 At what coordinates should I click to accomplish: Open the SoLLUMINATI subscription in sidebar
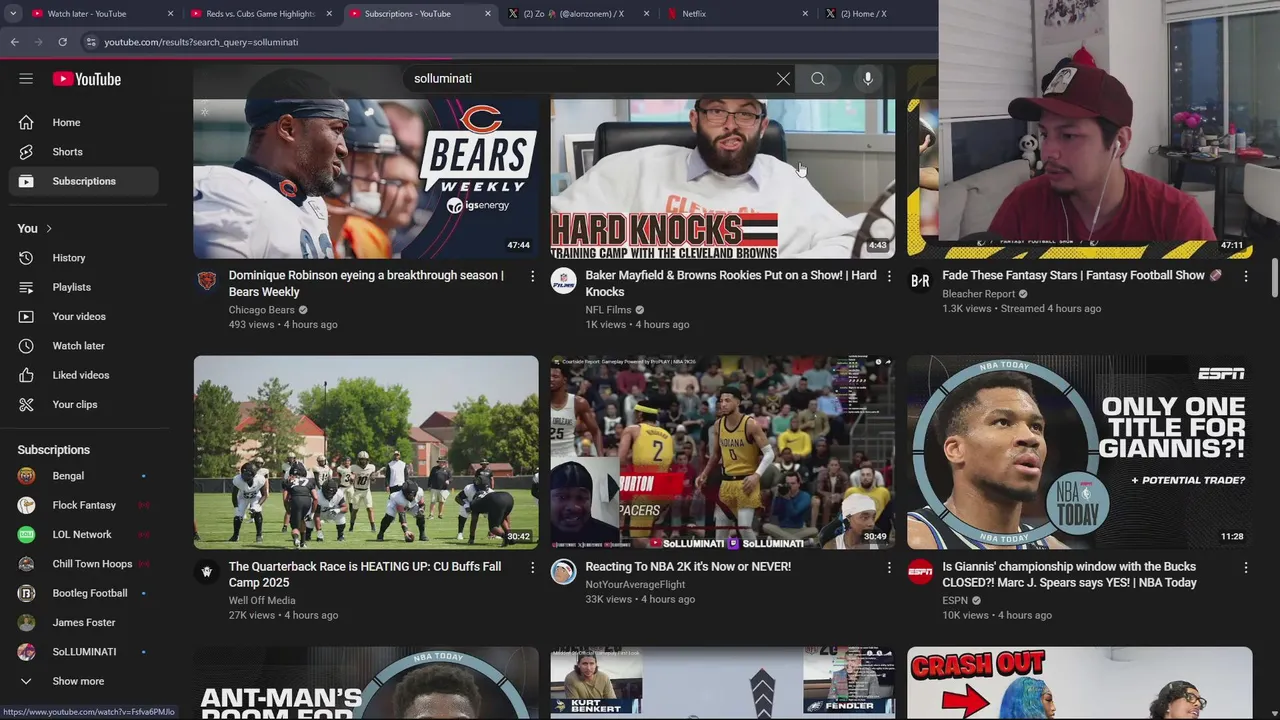pos(84,652)
